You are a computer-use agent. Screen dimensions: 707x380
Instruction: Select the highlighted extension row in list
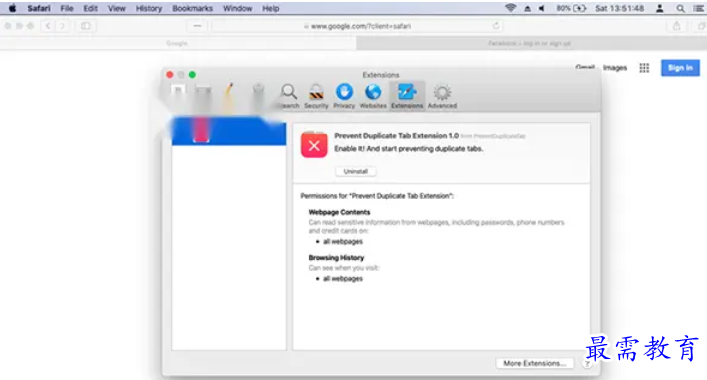click(229, 131)
